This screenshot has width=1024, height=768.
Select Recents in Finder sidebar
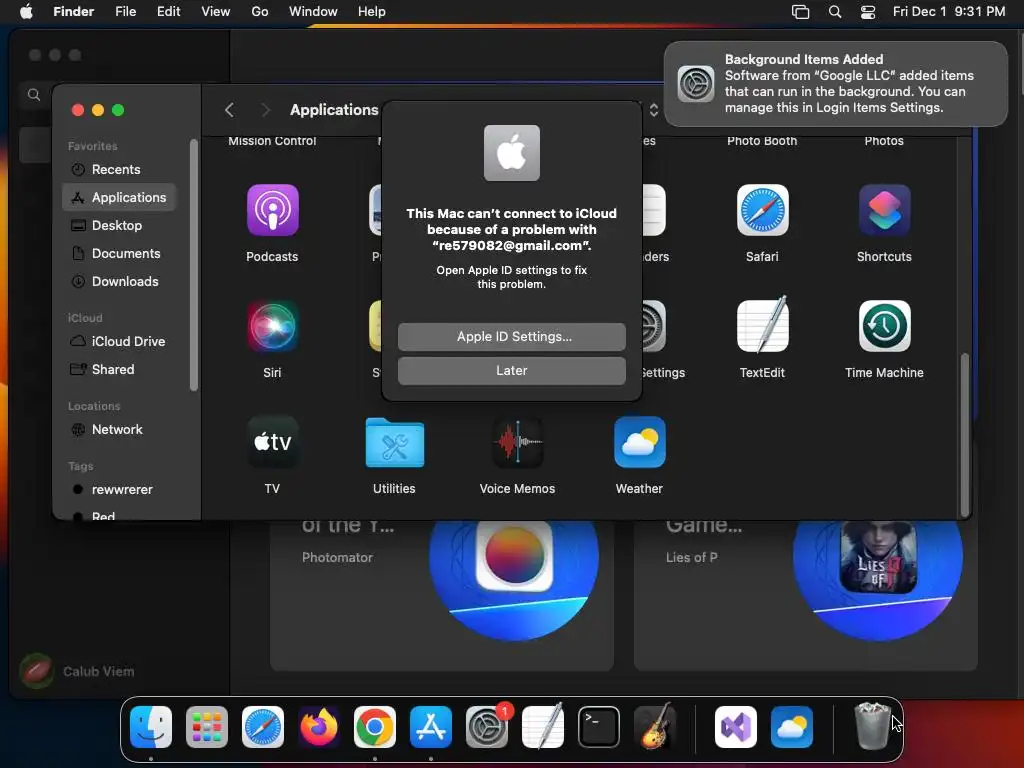pyautogui.click(x=119, y=169)
